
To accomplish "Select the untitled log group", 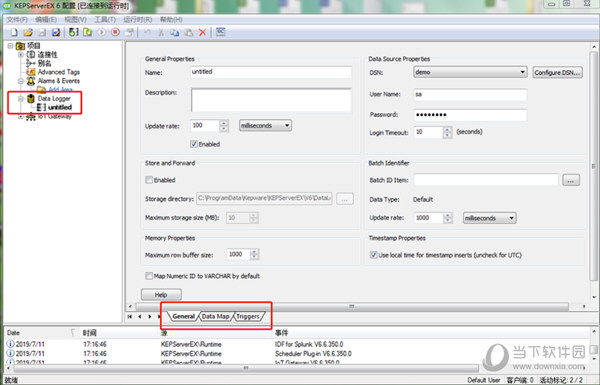I will pyautogui.click(x=60, y=107).
